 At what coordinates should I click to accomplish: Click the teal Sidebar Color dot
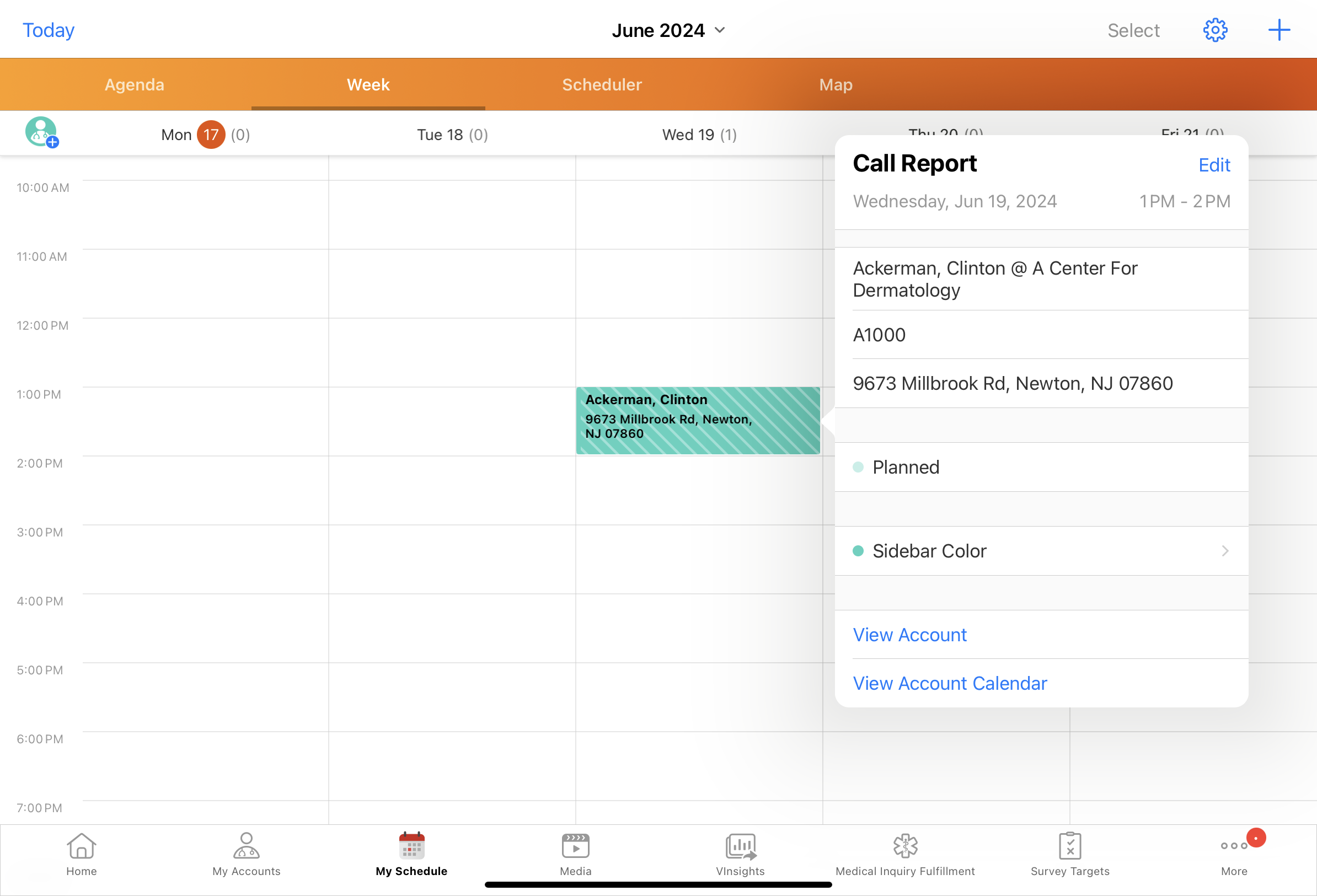pyautogui.click(x=858, y=551)
